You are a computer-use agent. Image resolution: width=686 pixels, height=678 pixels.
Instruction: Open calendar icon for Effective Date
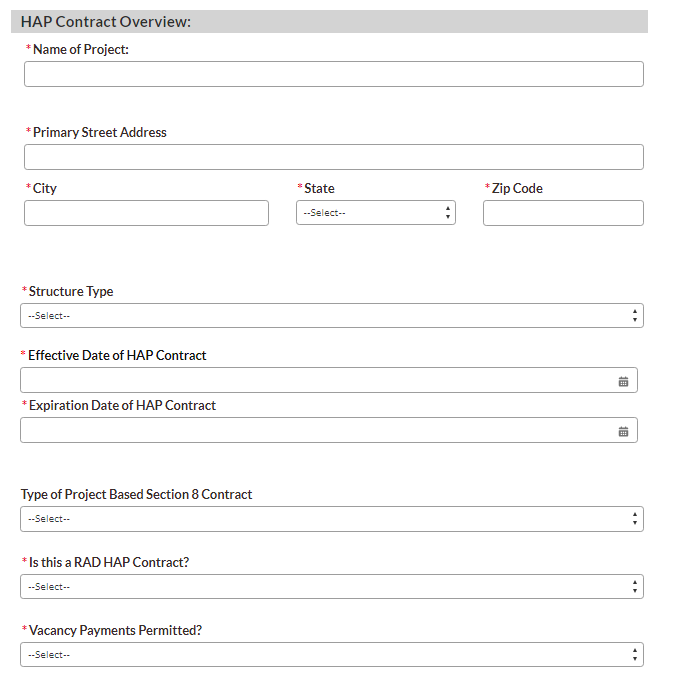623,381
